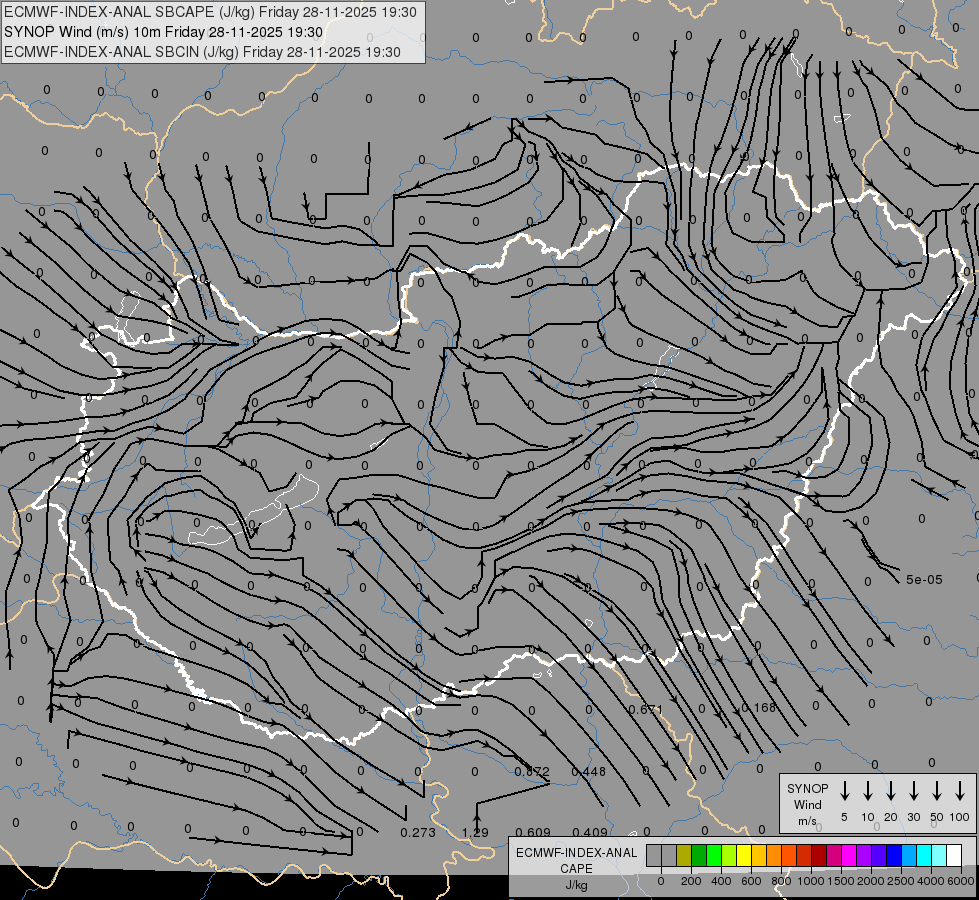This screenshot has height=900, width=979.
Task: Click the 20 m/s wind arrow in legend
Action: (890, 790)
